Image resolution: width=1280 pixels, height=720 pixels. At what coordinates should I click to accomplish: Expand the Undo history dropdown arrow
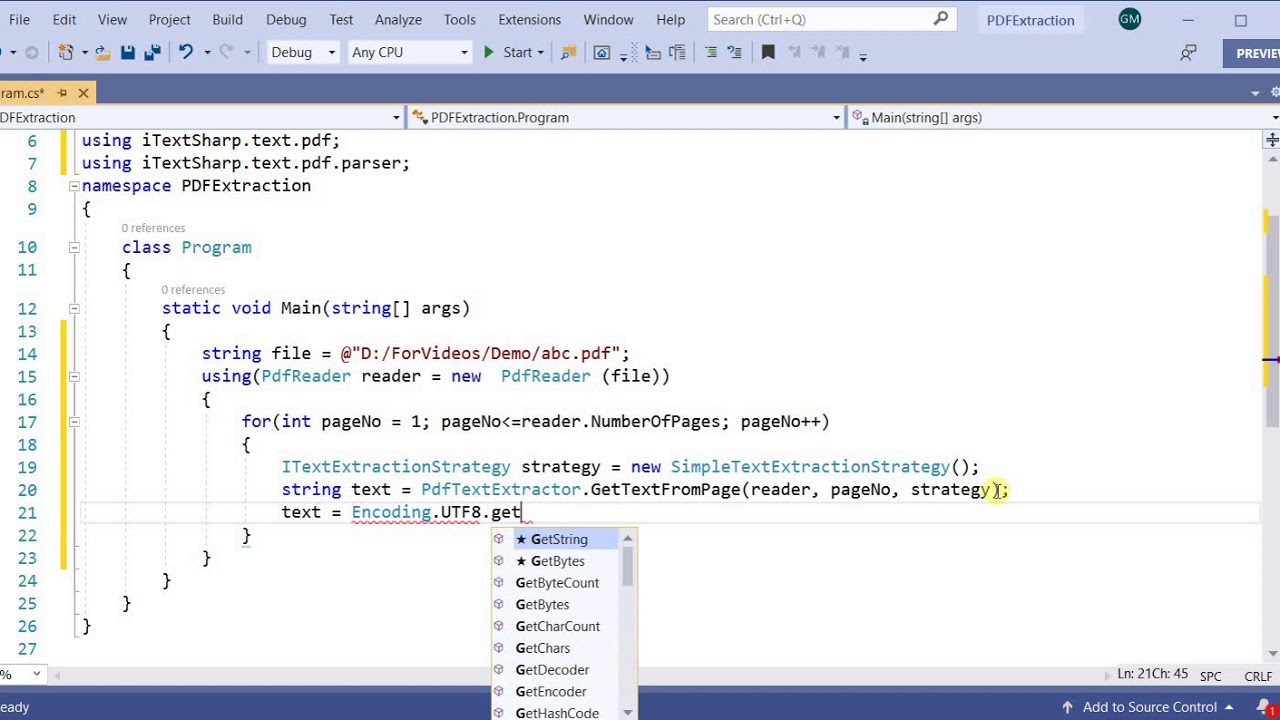coord(207,53)
